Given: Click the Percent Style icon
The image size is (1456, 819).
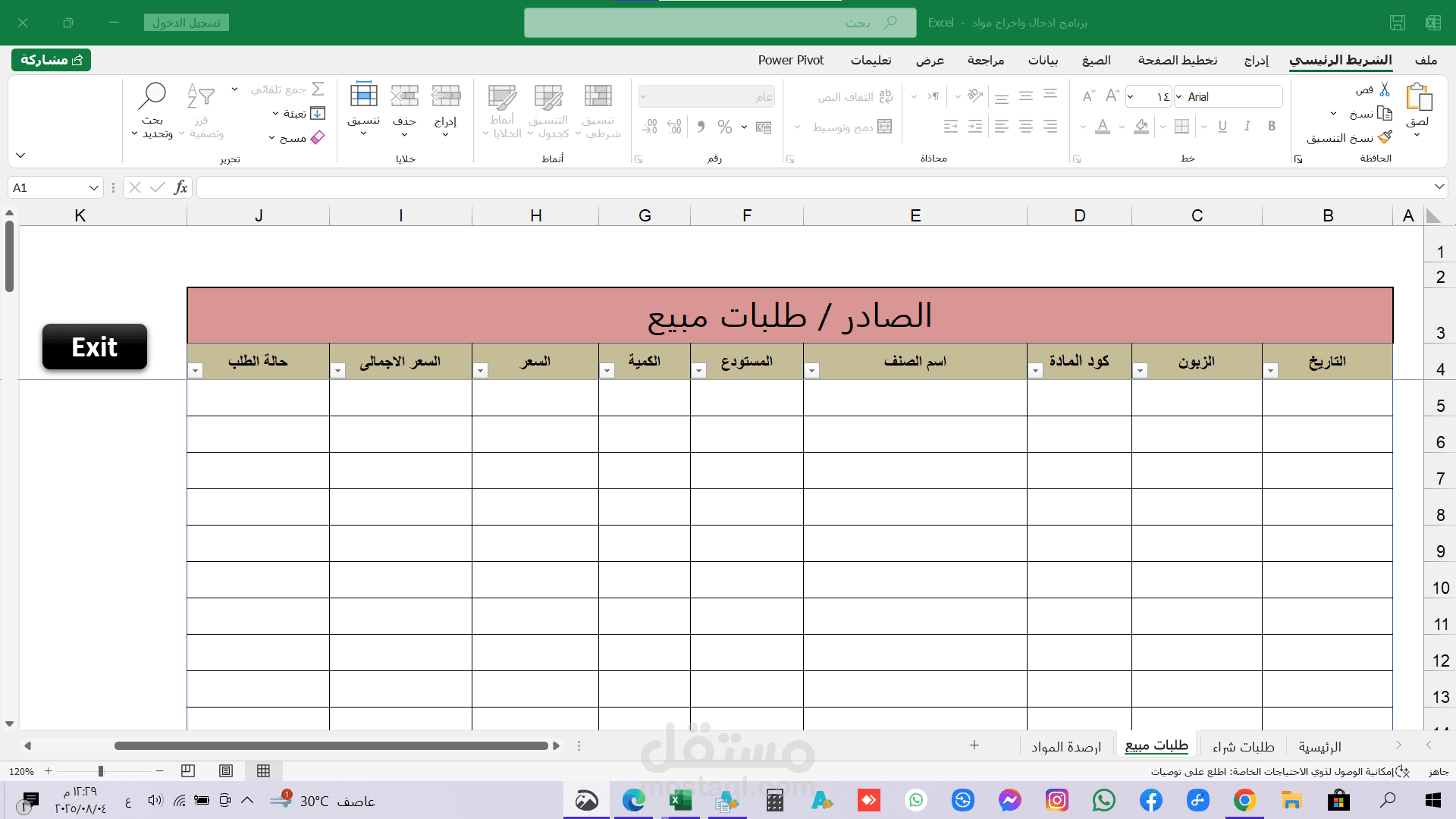Looking at the screenshot, I should [724, 127].
